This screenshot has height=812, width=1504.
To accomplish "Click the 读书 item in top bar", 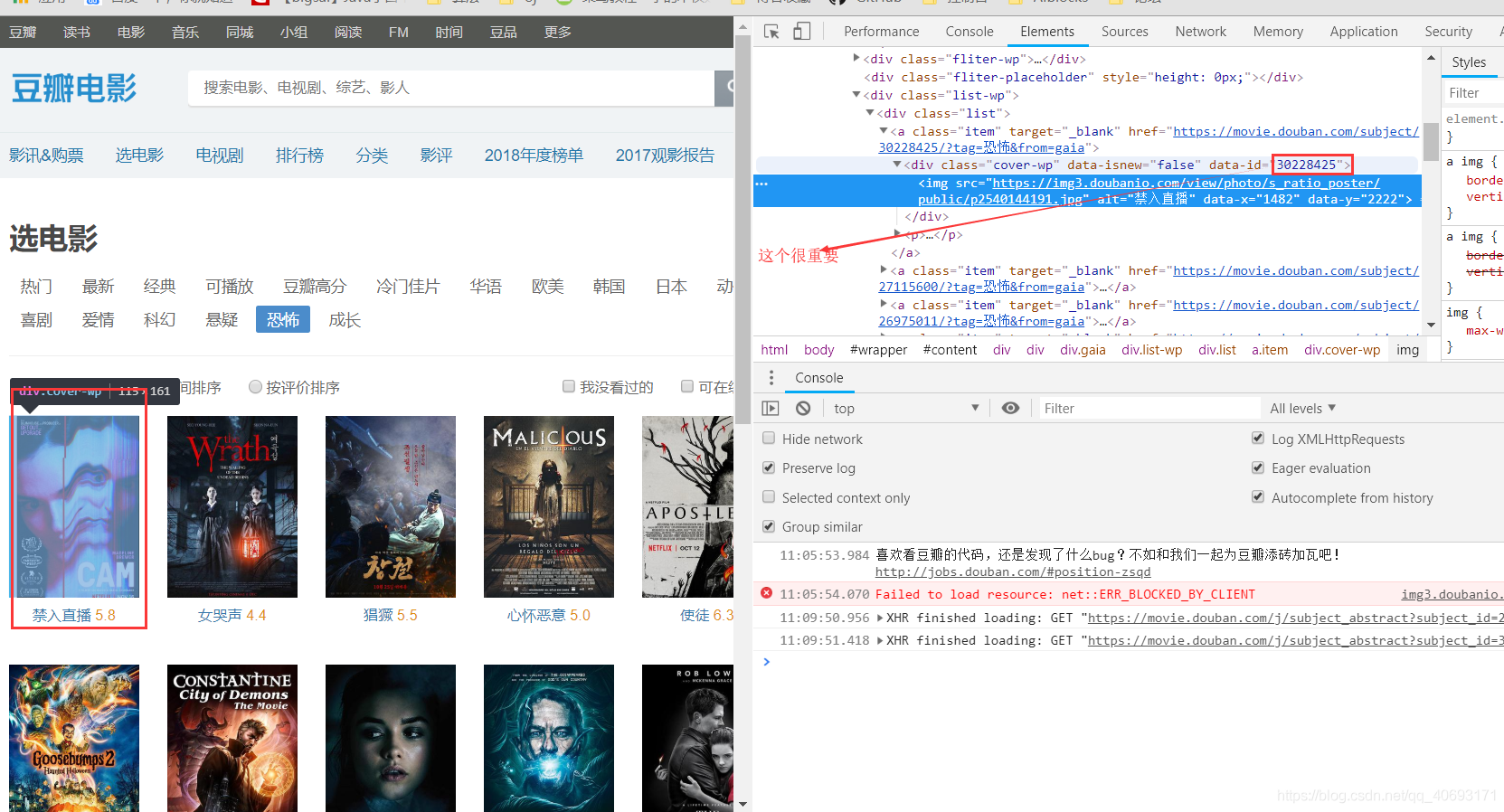I will 77,32.
